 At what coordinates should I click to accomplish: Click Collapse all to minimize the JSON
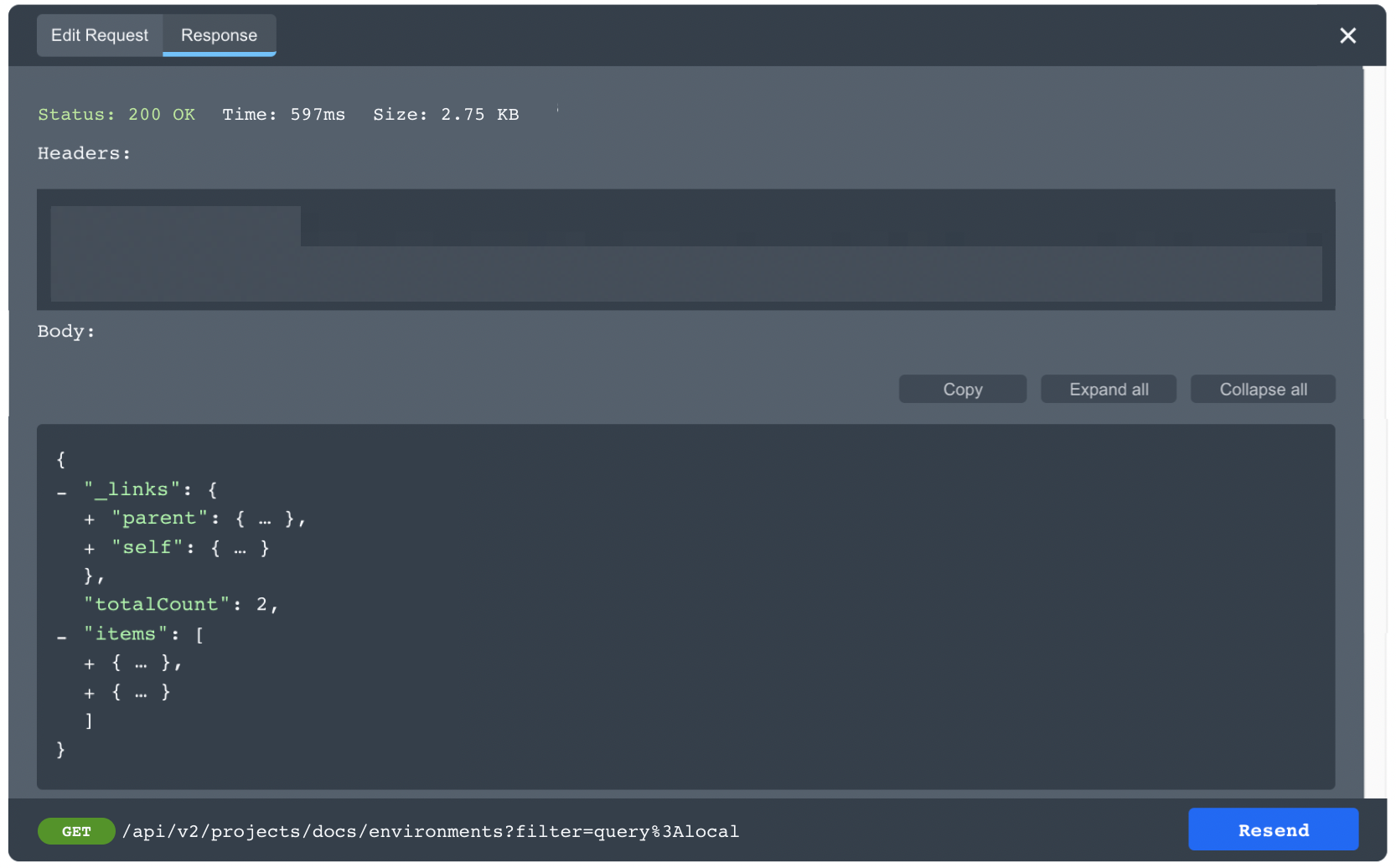pos(1263,389)
